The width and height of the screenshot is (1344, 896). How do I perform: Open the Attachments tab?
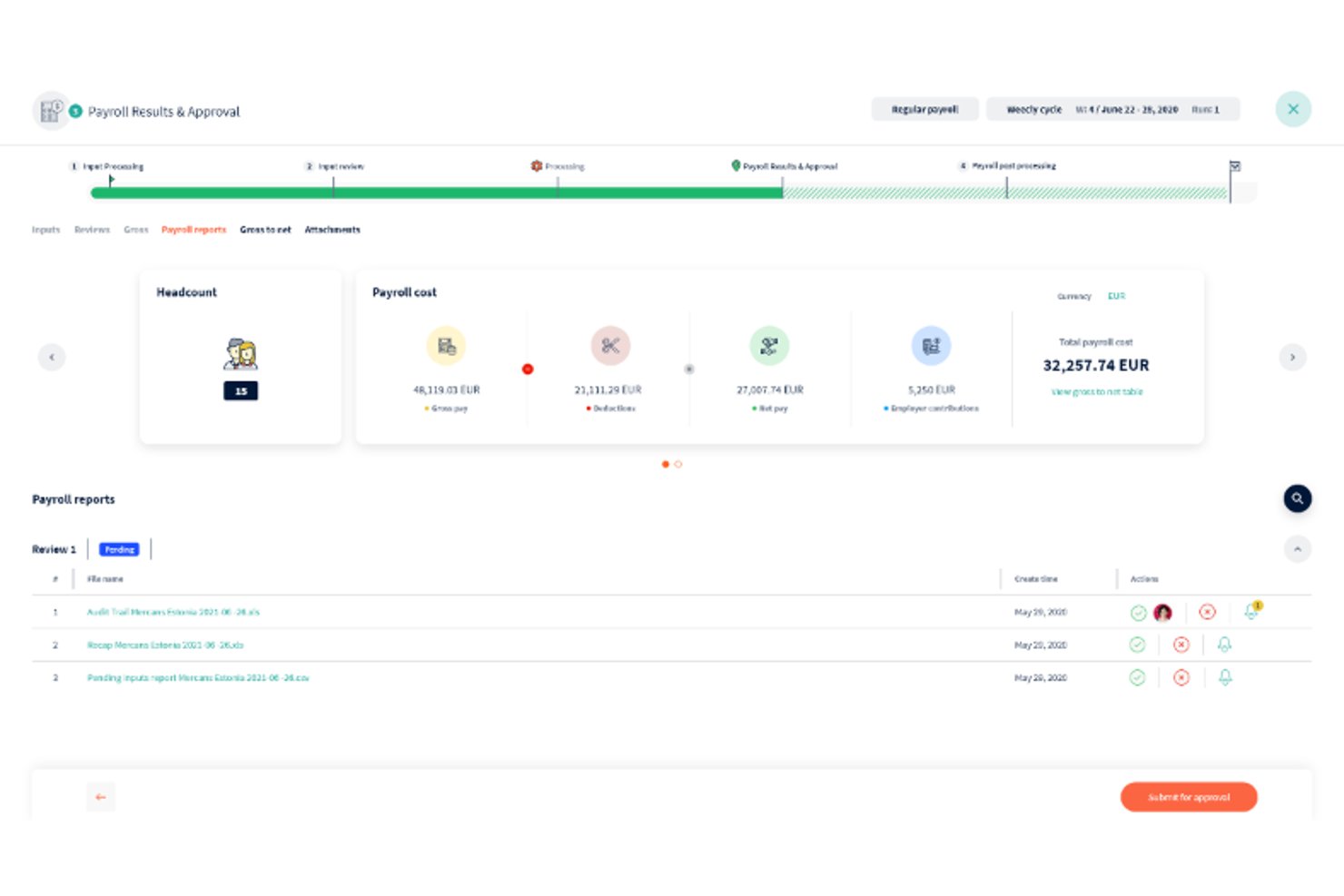pos(332,230)
